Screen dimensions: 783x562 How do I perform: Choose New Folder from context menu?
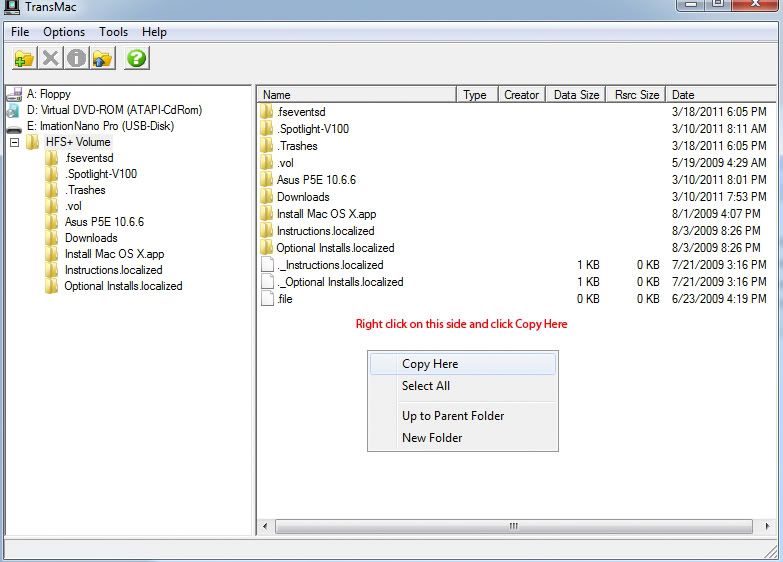462,438
